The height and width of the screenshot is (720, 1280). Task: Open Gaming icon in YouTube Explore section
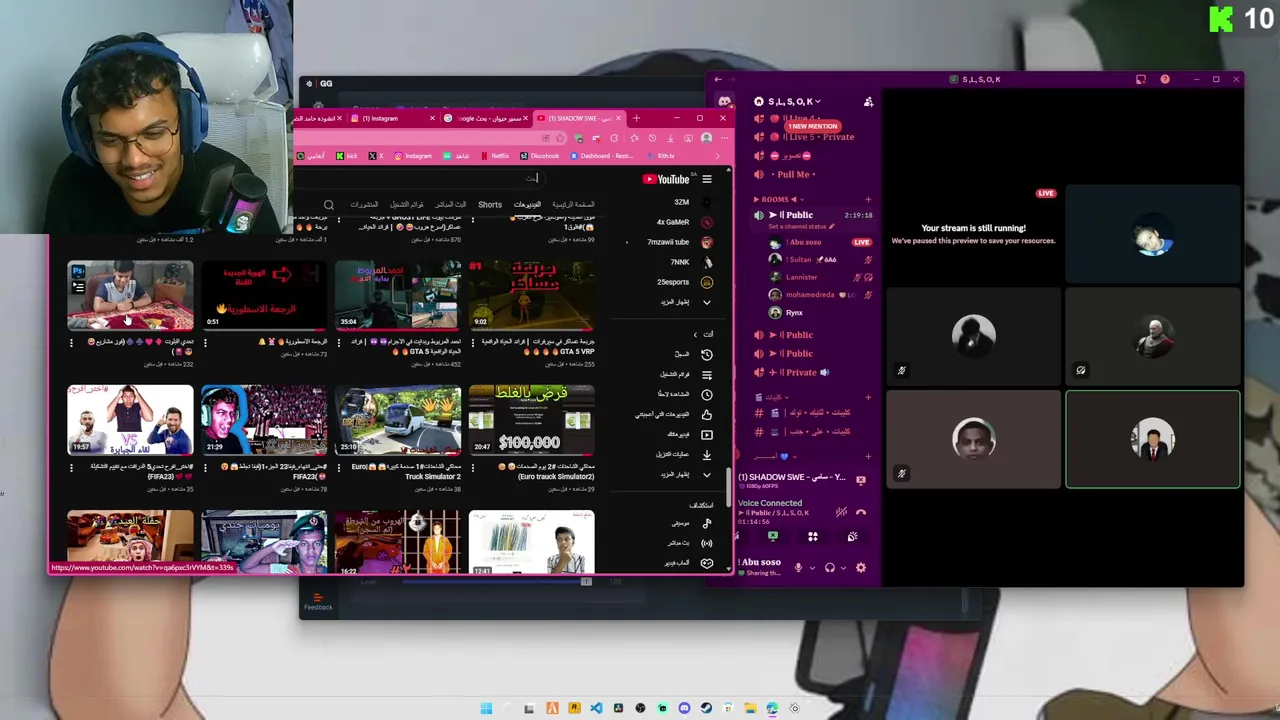point(706,563)
